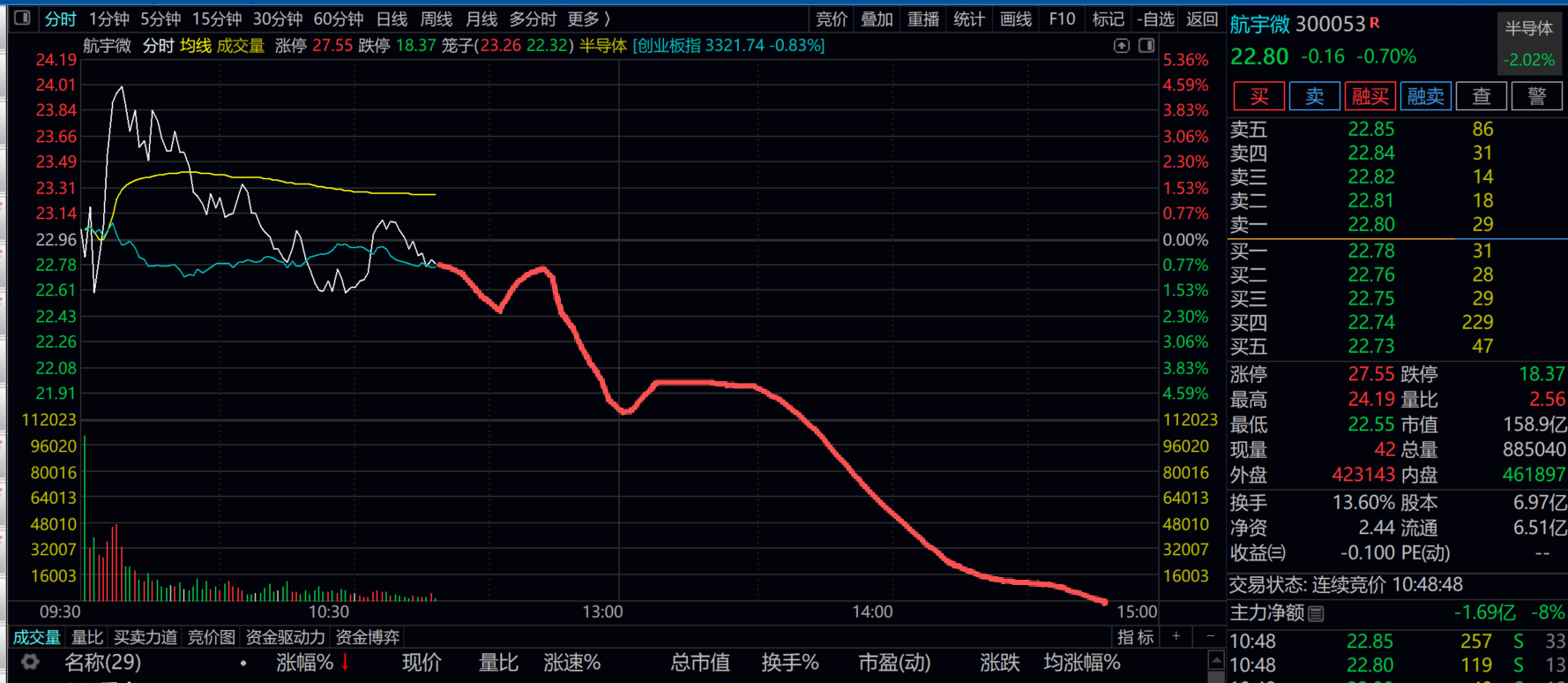Switch to the 日线 daily chart
This screenshot has height=683, width=1568.
(392, 19)
